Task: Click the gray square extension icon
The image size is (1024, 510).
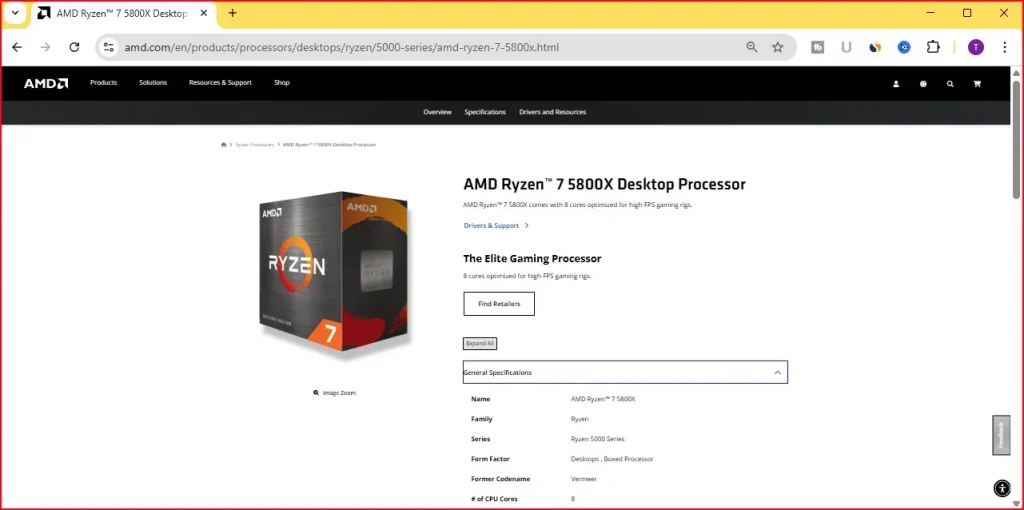Action: (x=817, y=47)
